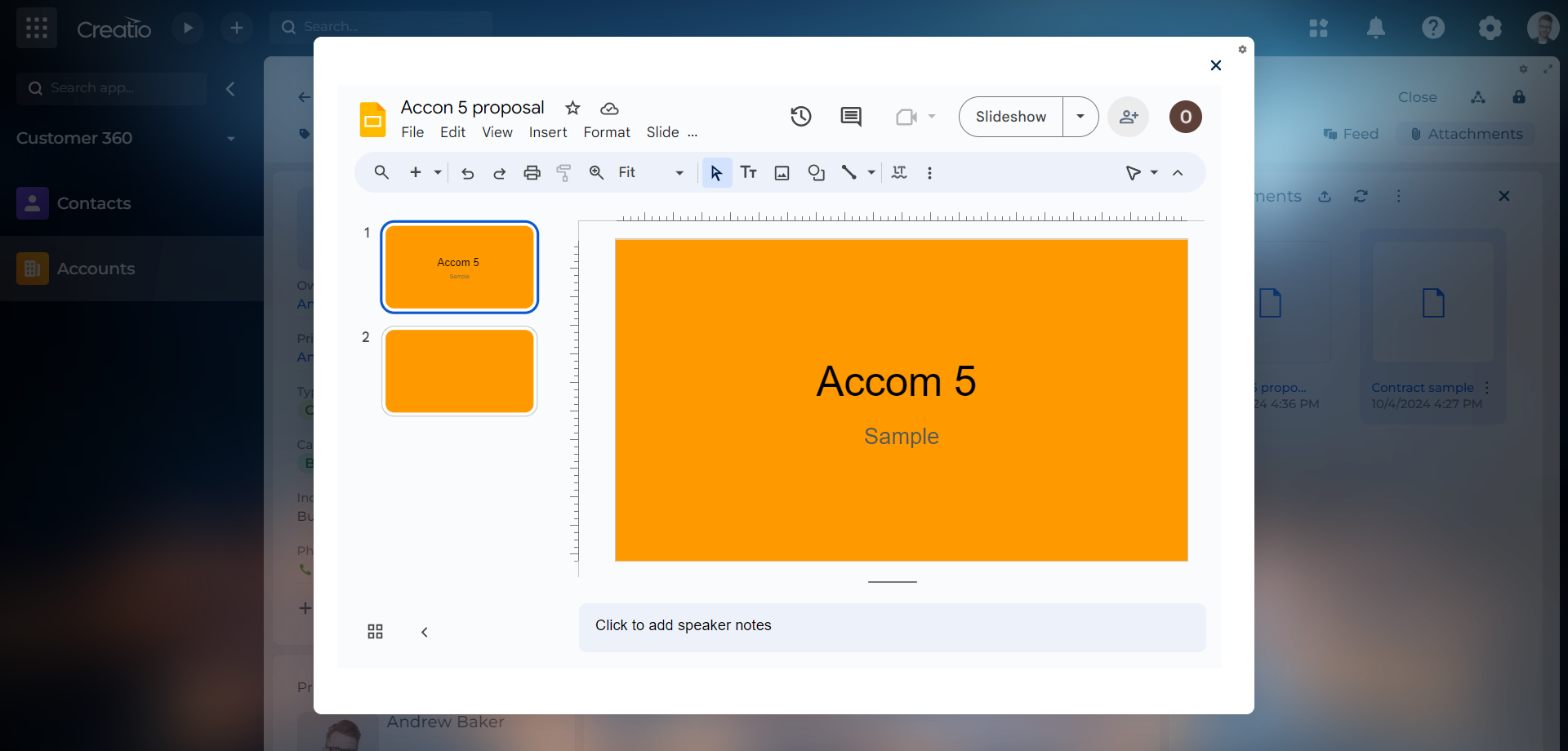The width and height of the screenshot is (1568, 751).
Task: Open Slideshow options dropdown arrow
Action: (x=1080, y=117)
